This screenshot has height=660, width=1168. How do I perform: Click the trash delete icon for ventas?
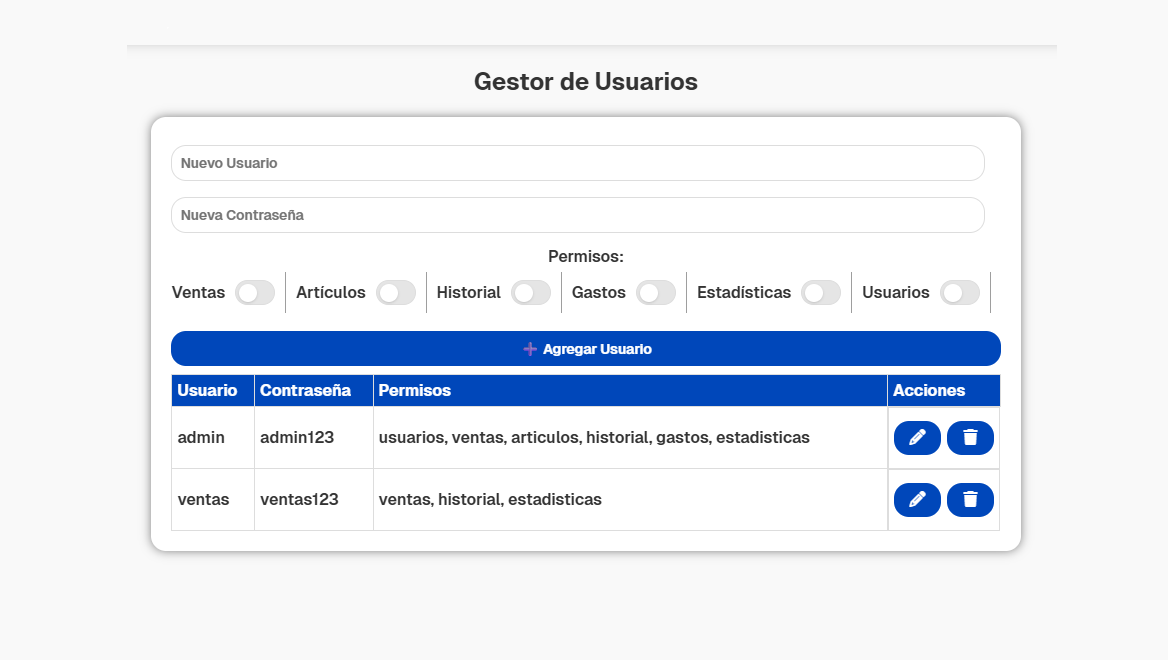point(970,499)
